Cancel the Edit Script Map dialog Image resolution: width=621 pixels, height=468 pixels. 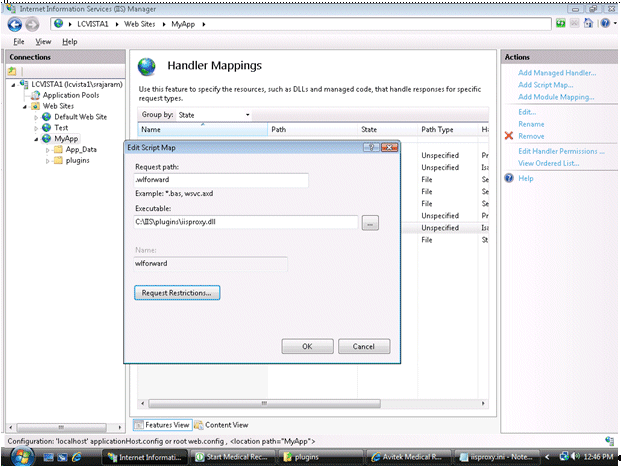point(364,346)
